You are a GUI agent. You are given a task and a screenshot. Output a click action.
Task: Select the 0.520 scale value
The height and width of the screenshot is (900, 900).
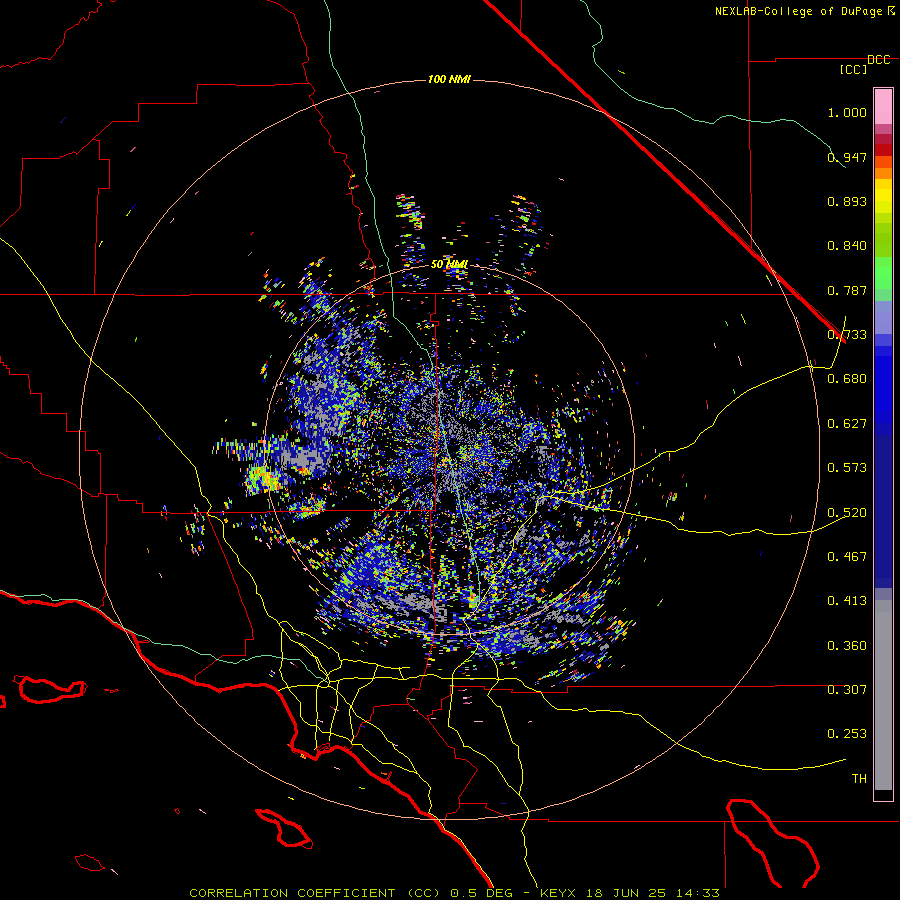pyautogui.click(x=847, y=512)
